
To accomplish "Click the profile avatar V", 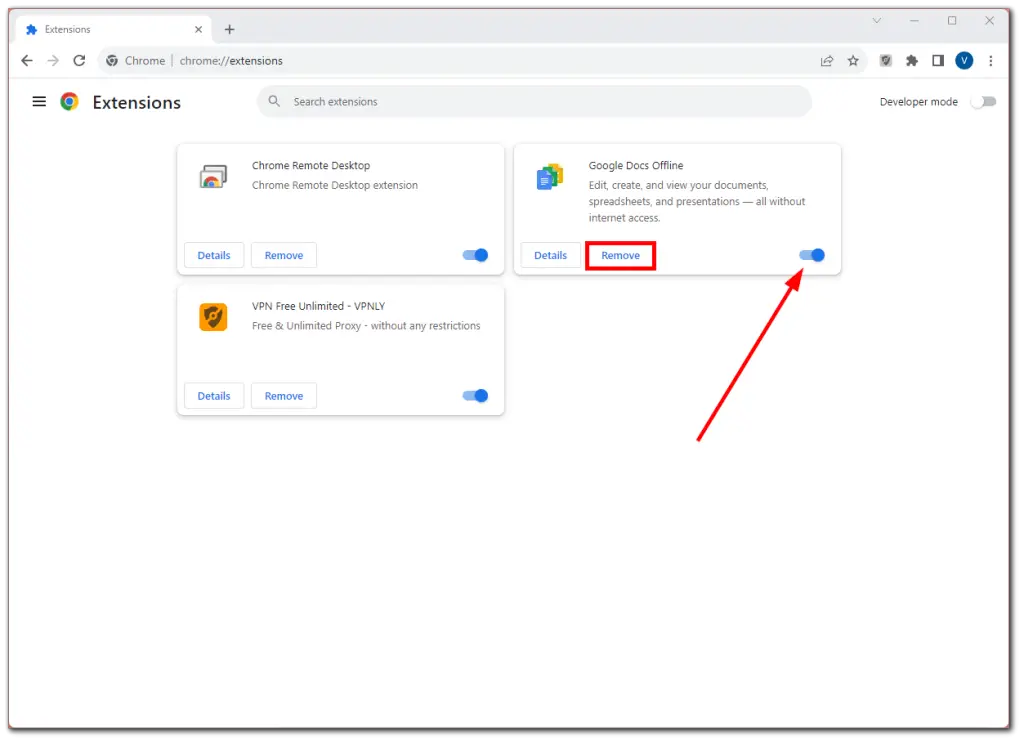I will tap(964, 60).
